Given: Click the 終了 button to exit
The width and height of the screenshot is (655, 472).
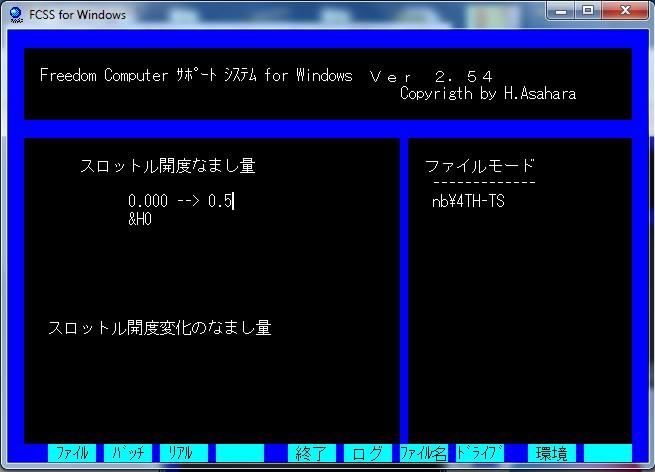Looking at the screenshot, I should pos(312,453).
